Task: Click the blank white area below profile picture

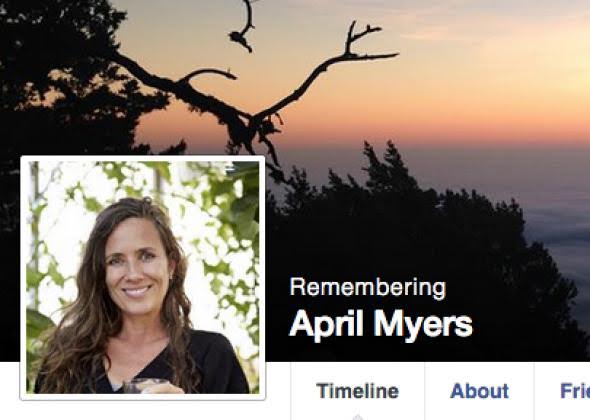Action: pos(143,411)
